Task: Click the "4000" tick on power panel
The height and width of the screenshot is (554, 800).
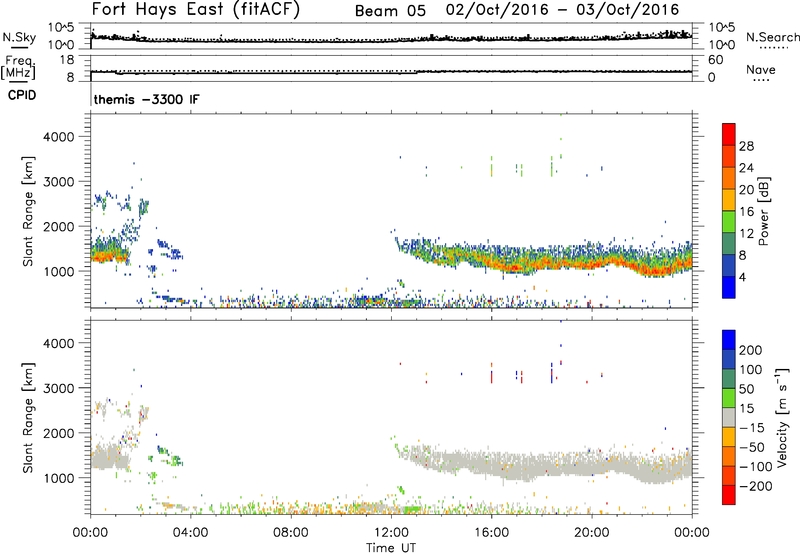Action: point(59,137)
